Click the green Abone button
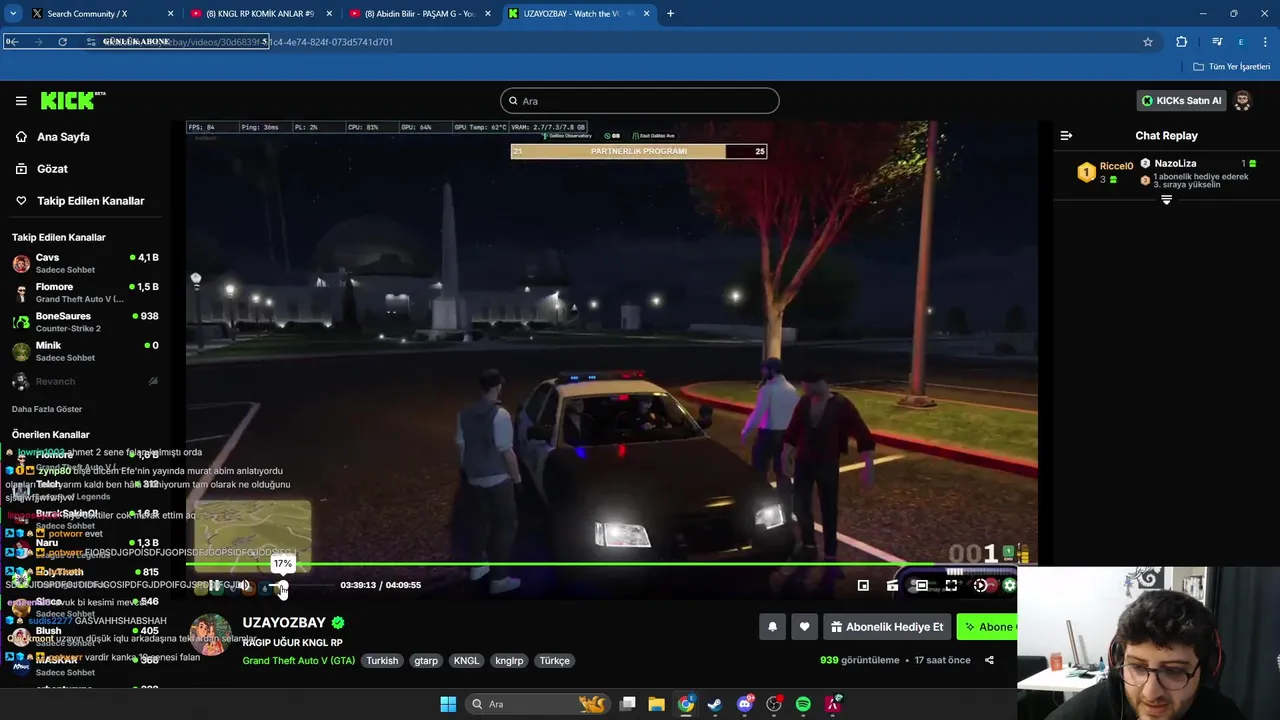Viewport: 1280px width, 720px height. pos(987,627)
